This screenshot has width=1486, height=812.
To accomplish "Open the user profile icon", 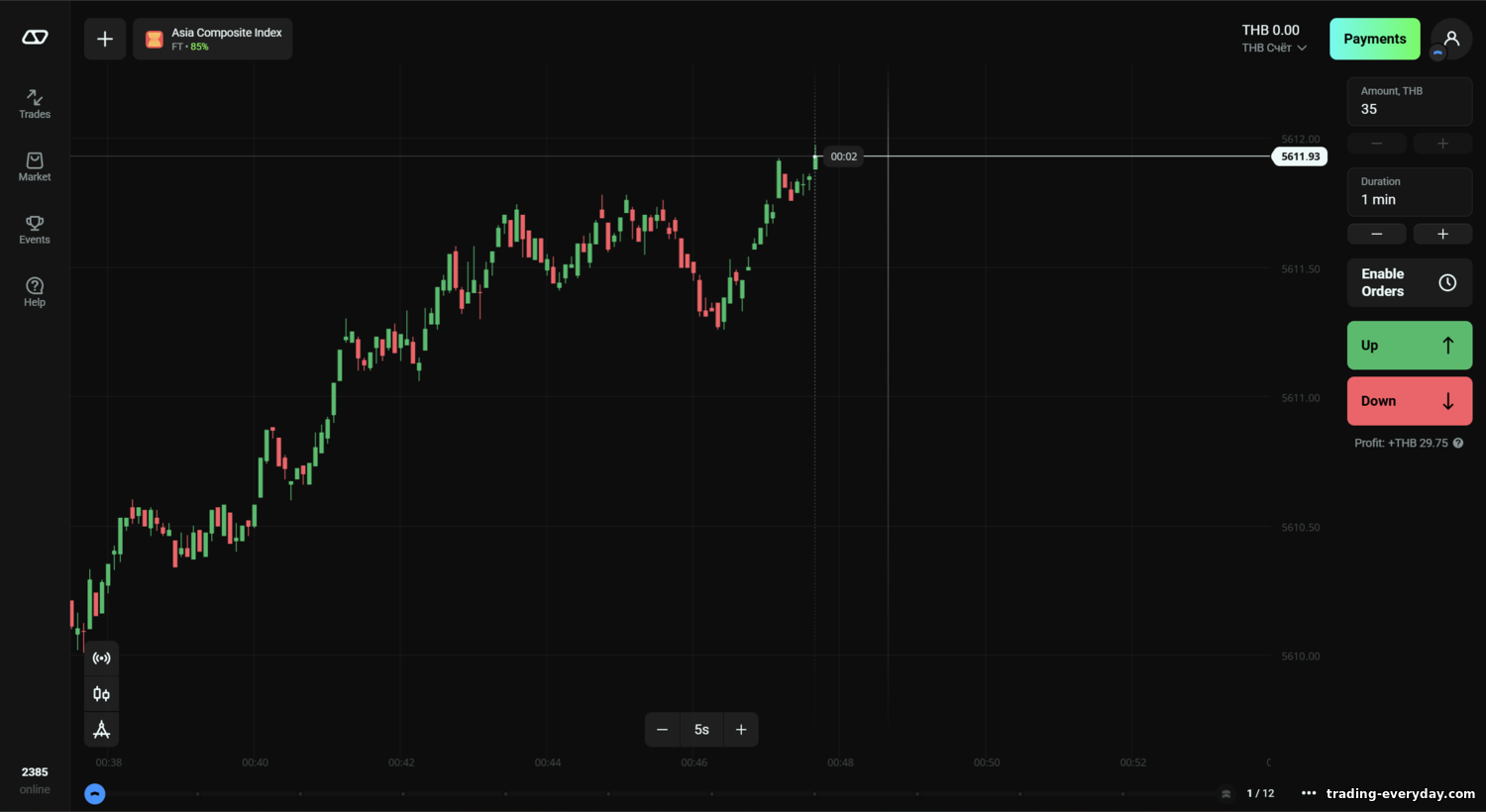I will (x=1451, y=39).
